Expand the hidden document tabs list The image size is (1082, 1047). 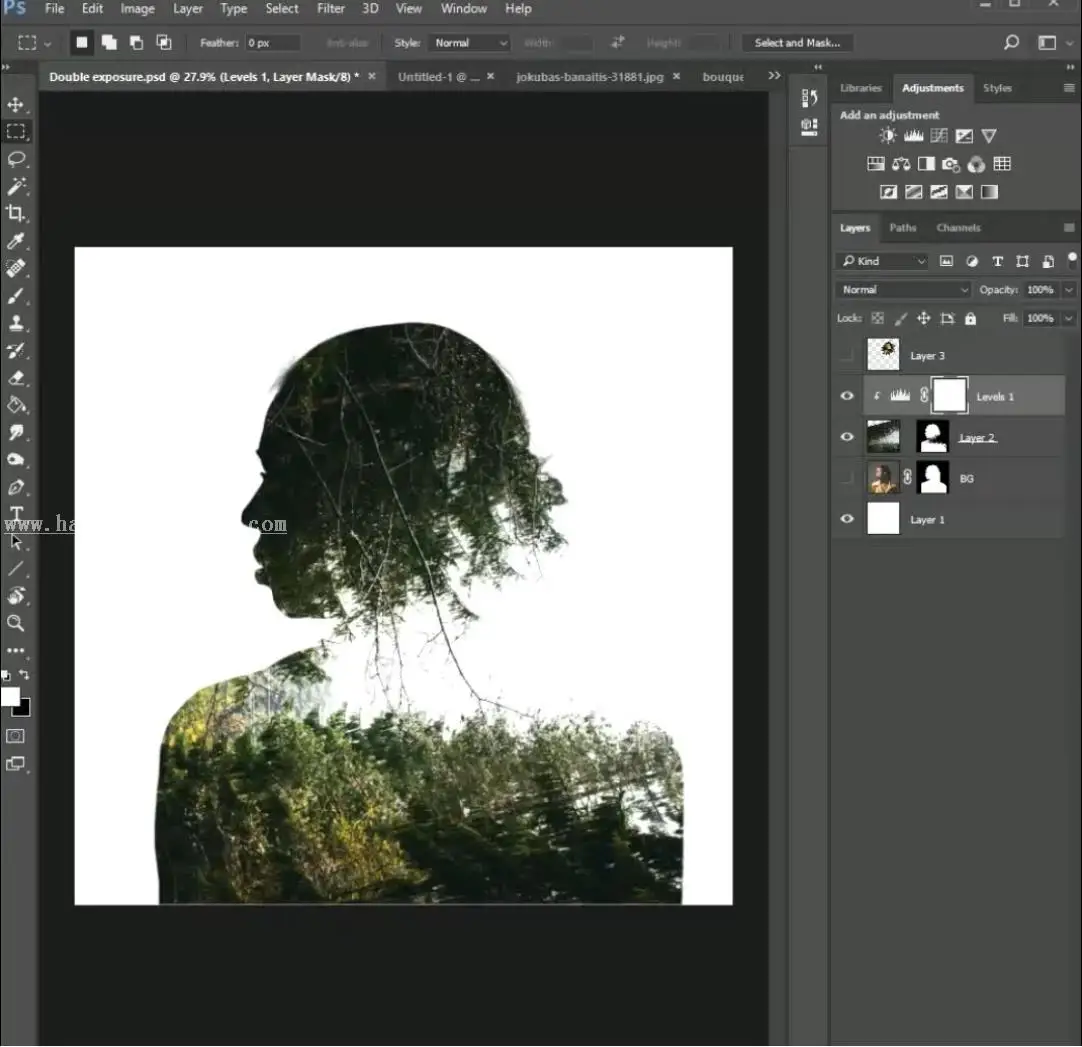coord(774,76)
